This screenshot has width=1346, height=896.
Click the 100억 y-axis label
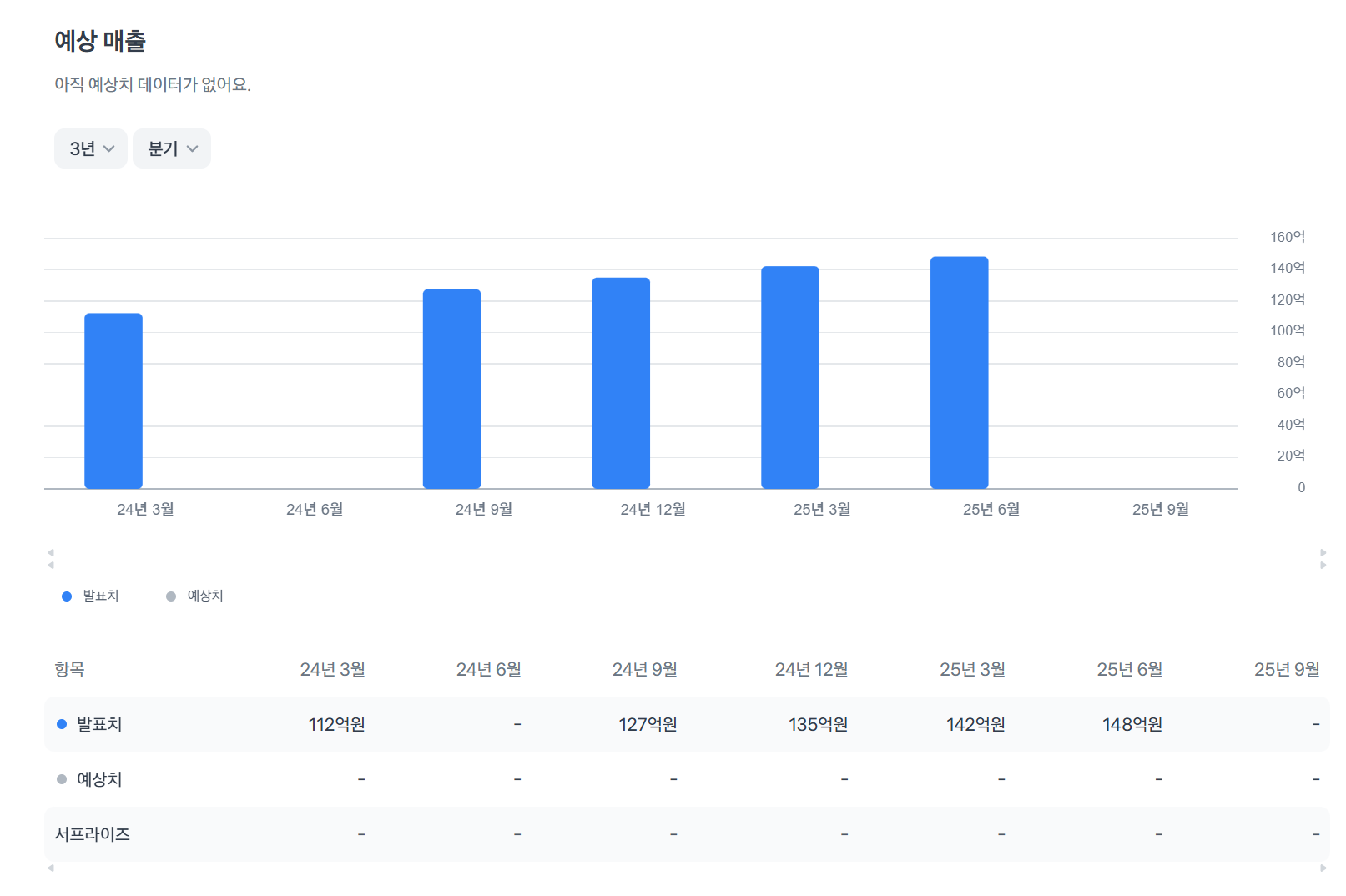coord(1288,330)
